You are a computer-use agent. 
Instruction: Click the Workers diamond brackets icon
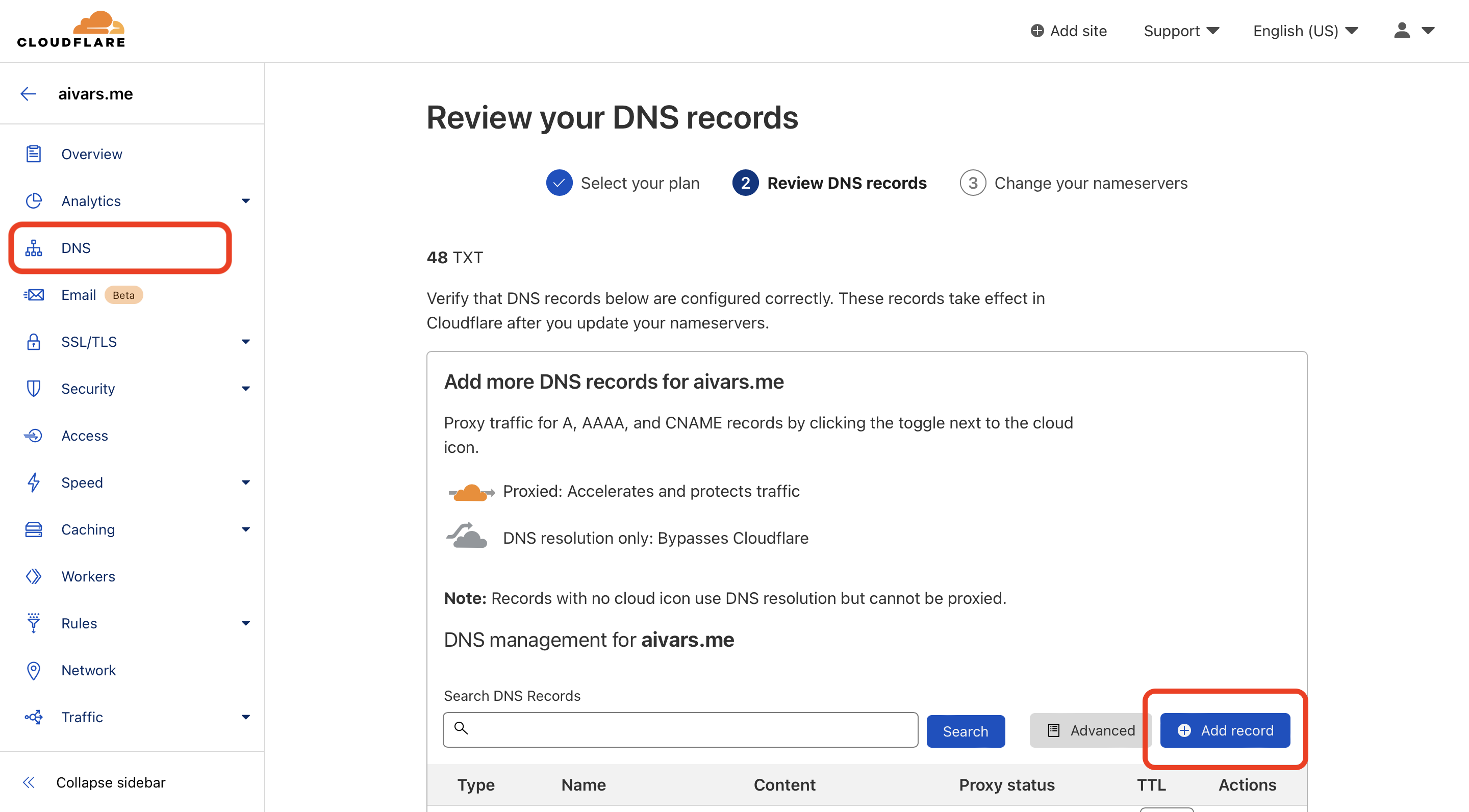pos(34,576)
